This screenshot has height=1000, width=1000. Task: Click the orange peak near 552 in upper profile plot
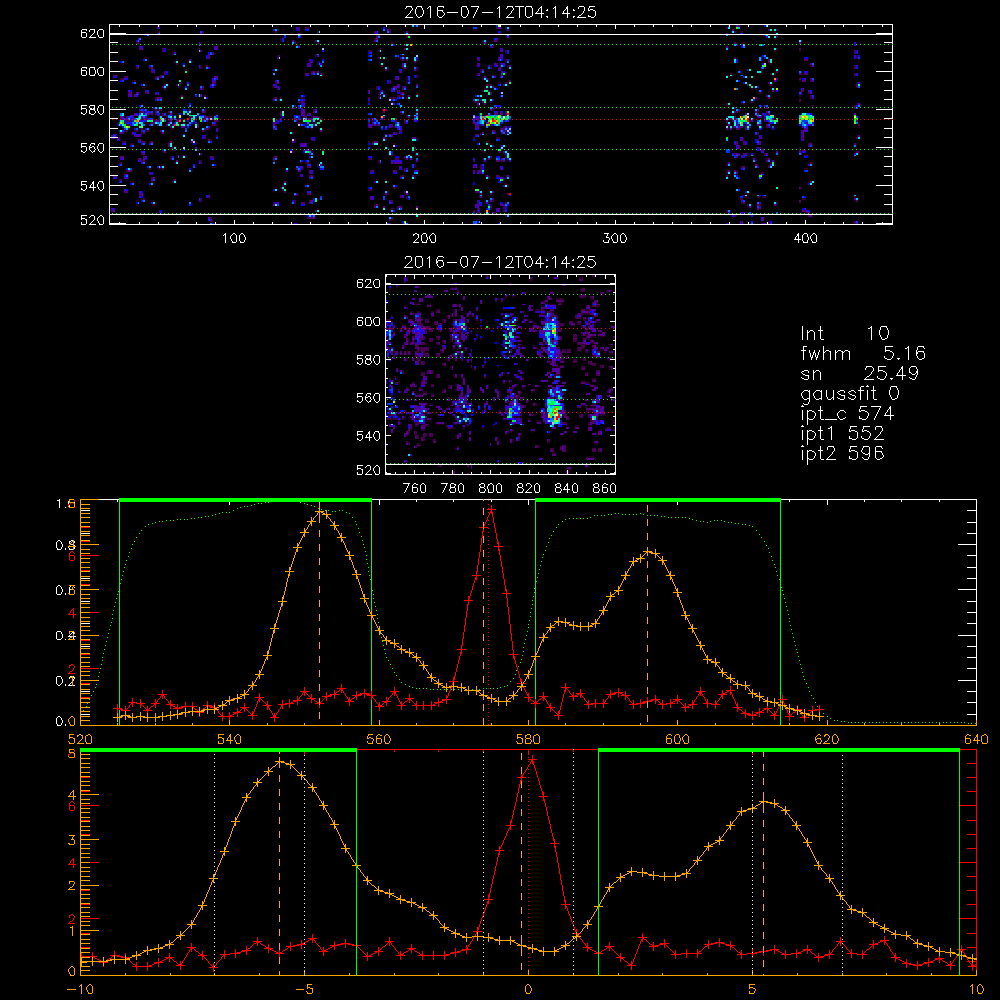[x=320, y=511]
